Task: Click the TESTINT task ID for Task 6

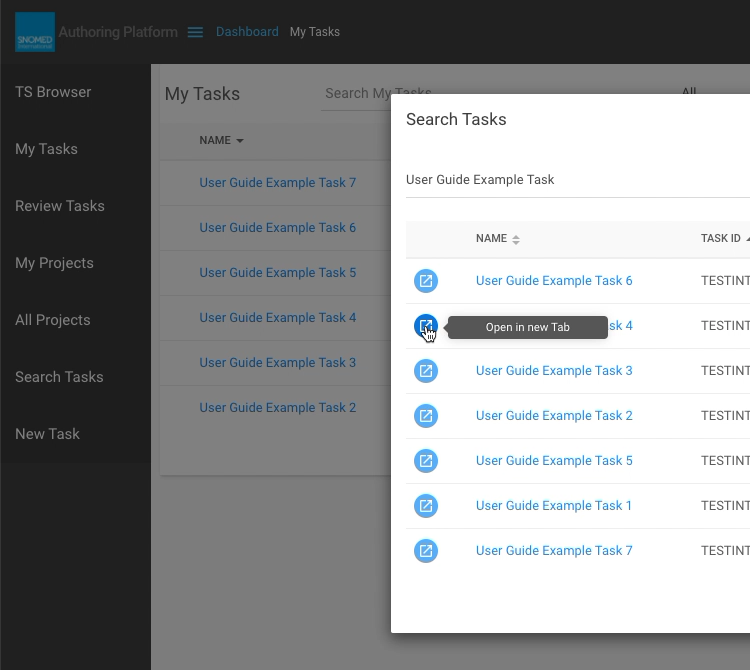Action: (725, 281)
